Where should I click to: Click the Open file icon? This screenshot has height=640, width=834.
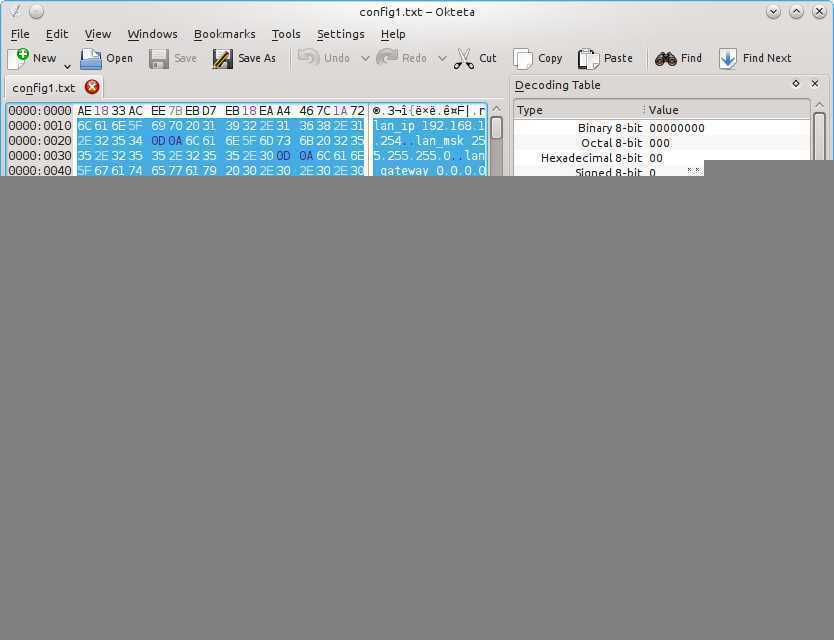91,59
